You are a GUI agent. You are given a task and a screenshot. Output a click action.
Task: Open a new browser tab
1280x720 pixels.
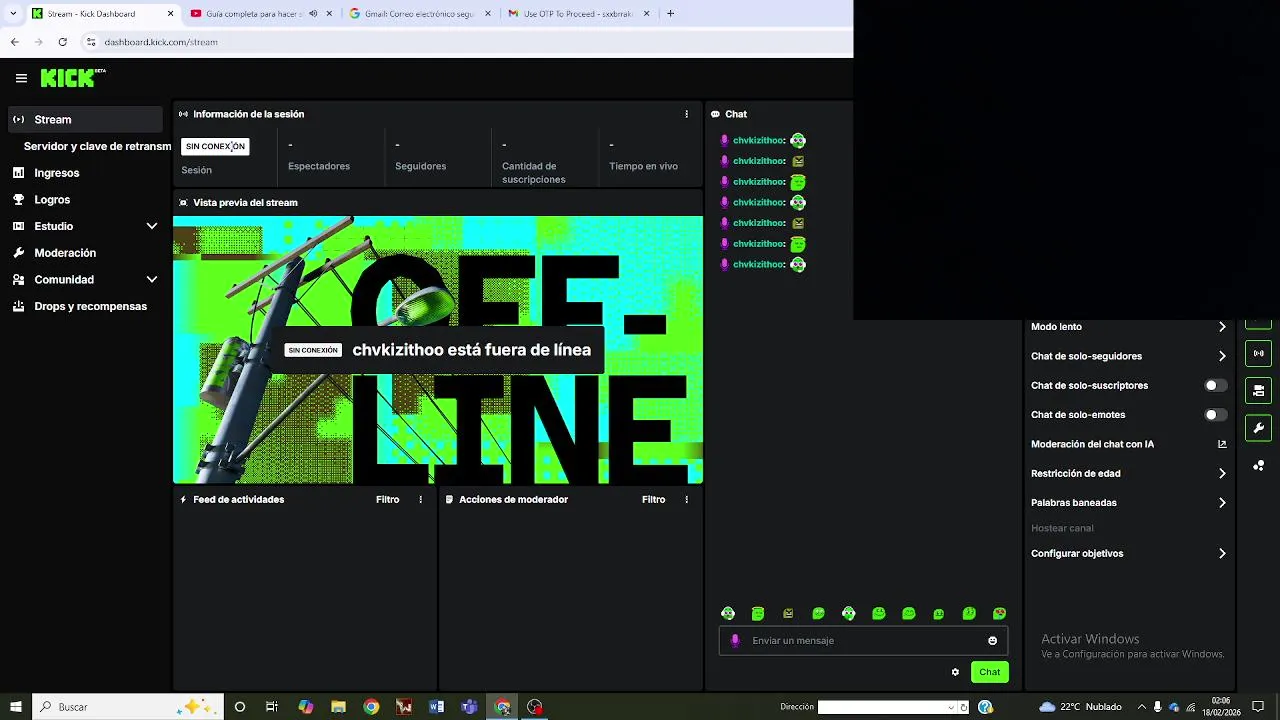[670, 13]
